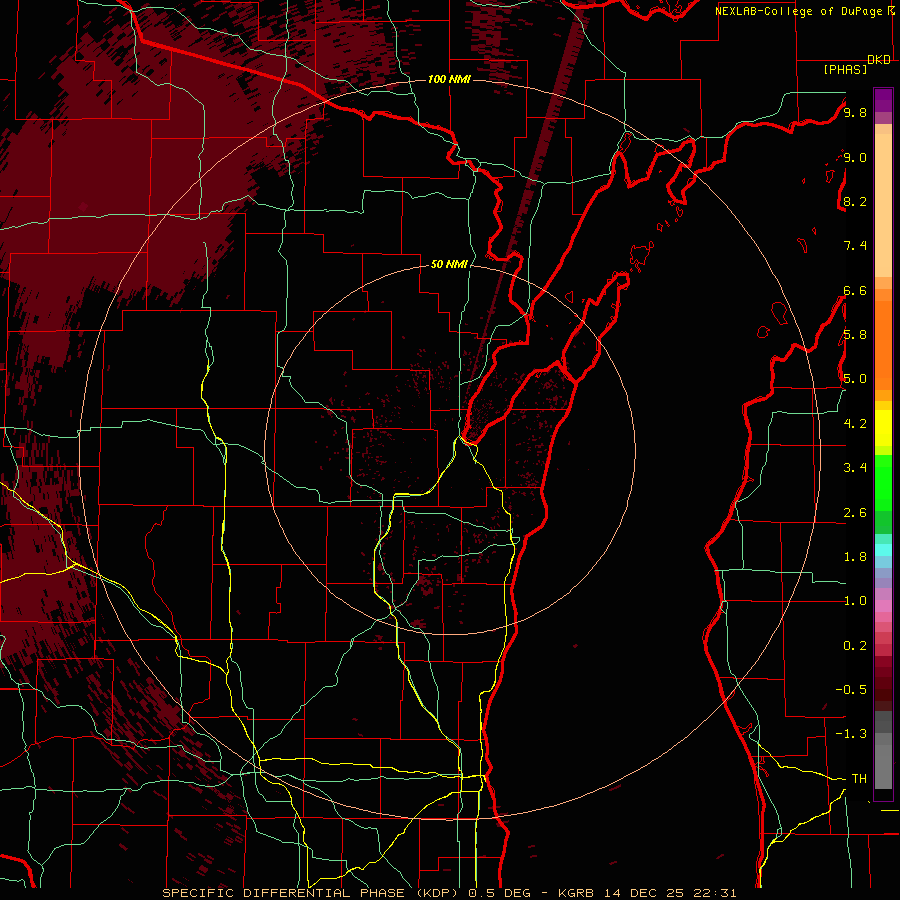900x900 pixels.
Task: Click the NEXLAB-College of DuPage credit text
Action: (x=798, y=11)
